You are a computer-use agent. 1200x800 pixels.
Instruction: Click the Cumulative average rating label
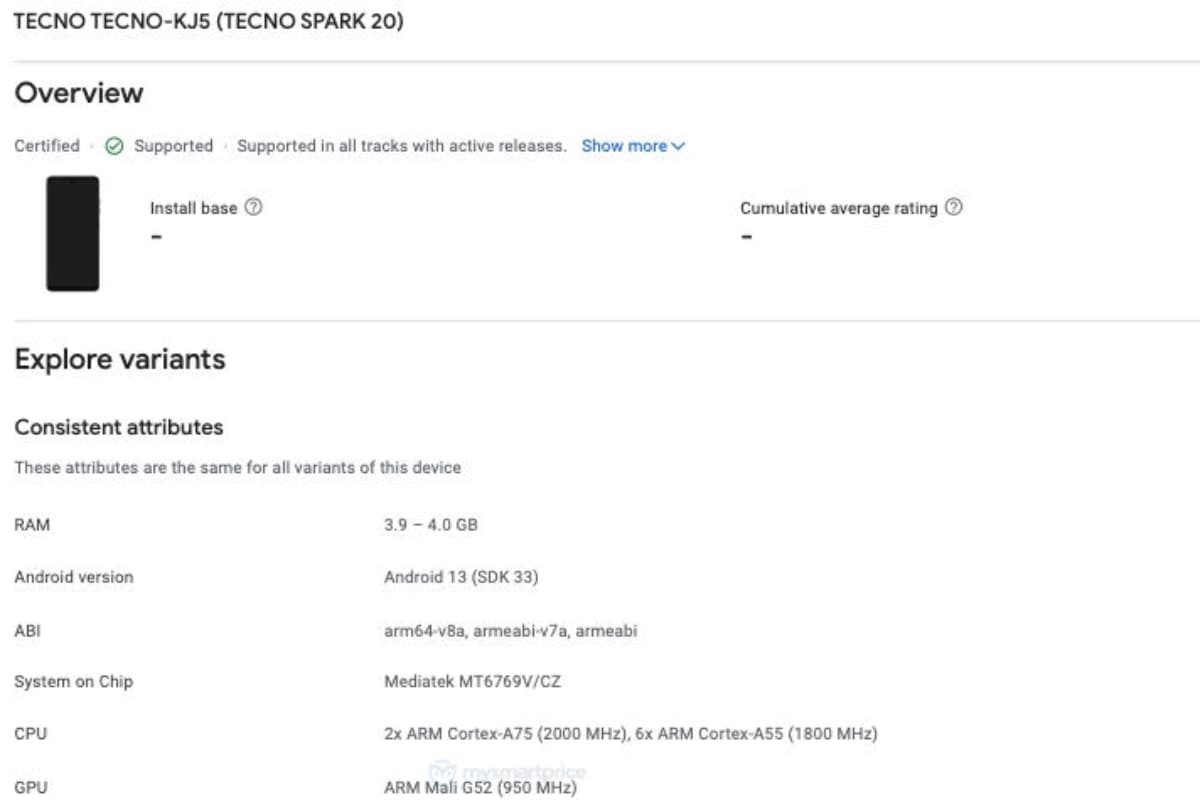pos(839,208)
